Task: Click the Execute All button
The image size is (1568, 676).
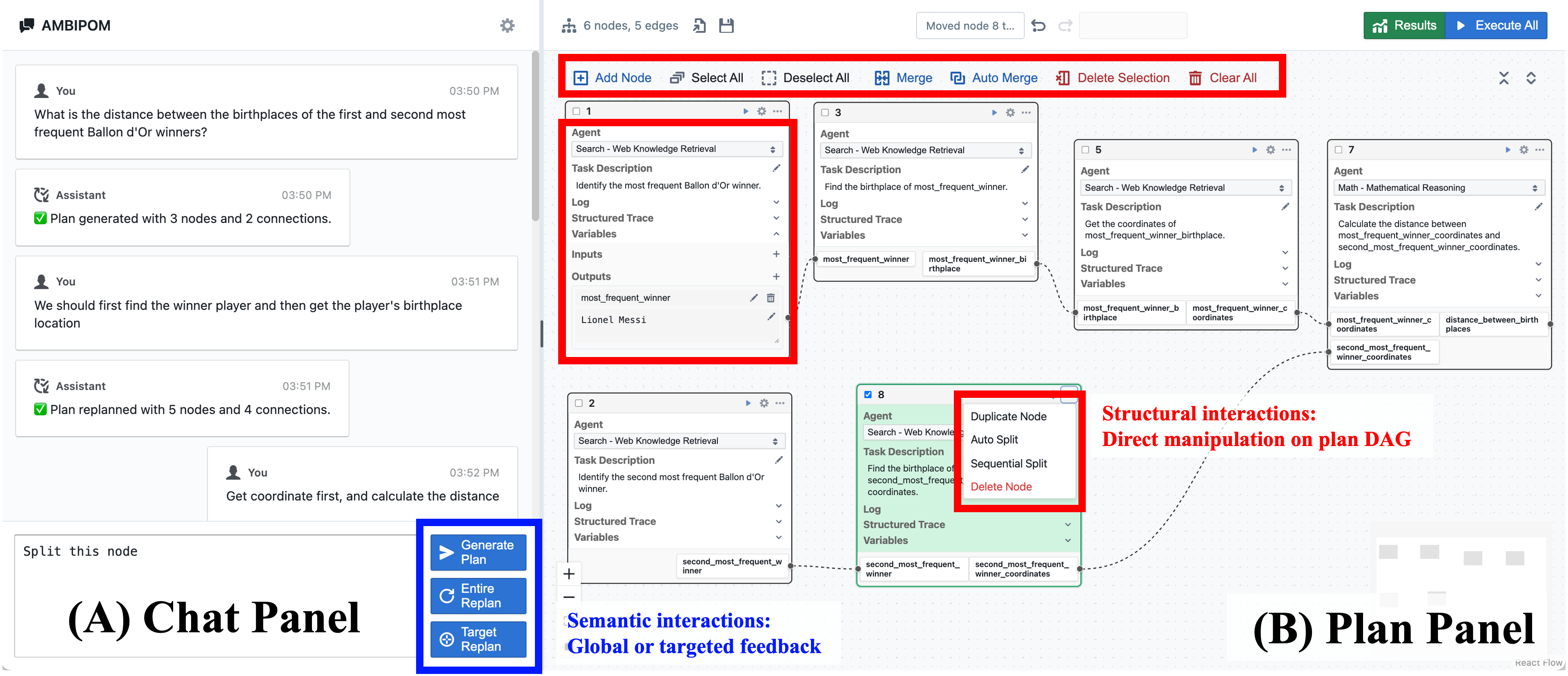Action: [x=1497, y=26]
